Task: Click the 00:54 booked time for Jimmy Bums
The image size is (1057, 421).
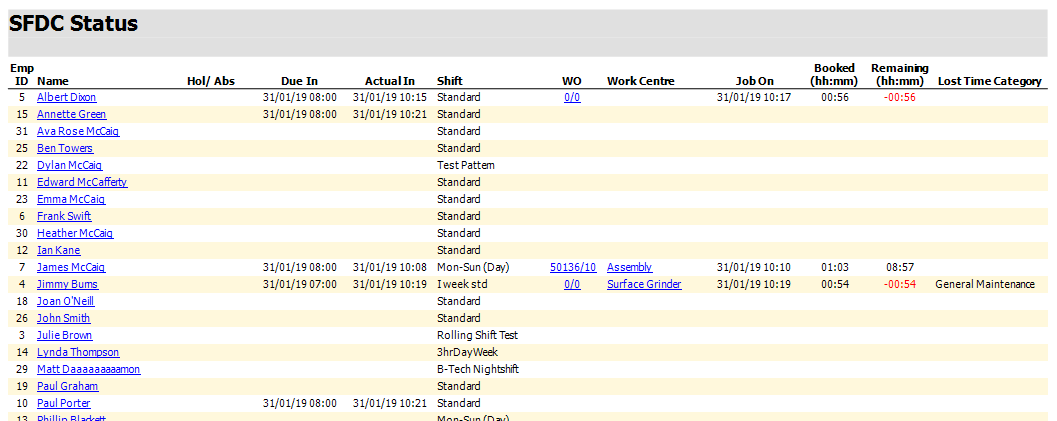Action: click(835, 284)
